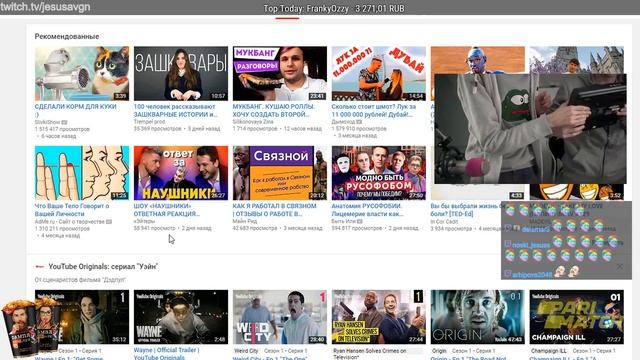Open the 'Связной' thumbnail video

coord(280,173)
